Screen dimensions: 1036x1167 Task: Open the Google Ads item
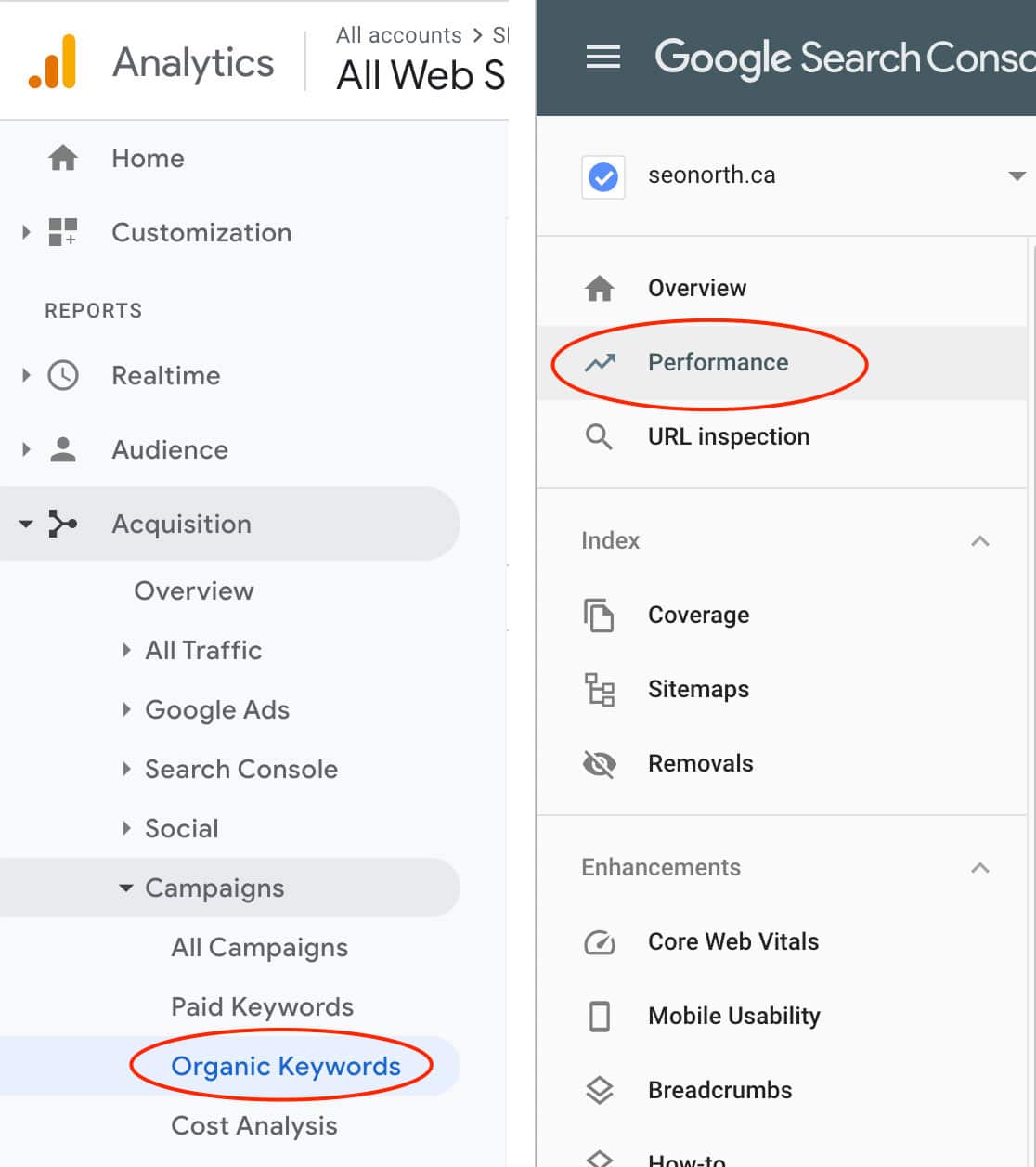pos(217,709)
